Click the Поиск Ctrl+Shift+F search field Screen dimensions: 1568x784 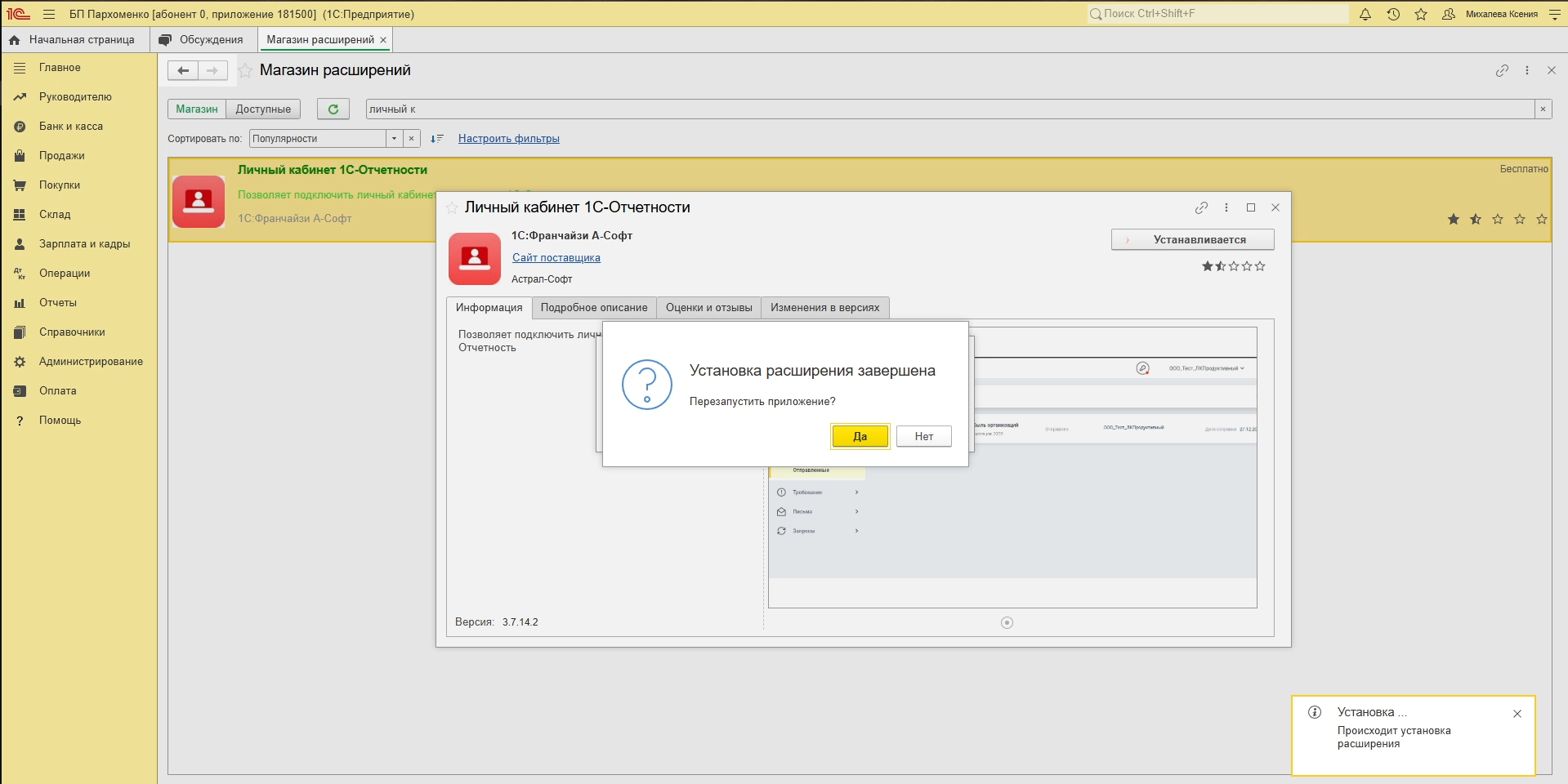1217,13
